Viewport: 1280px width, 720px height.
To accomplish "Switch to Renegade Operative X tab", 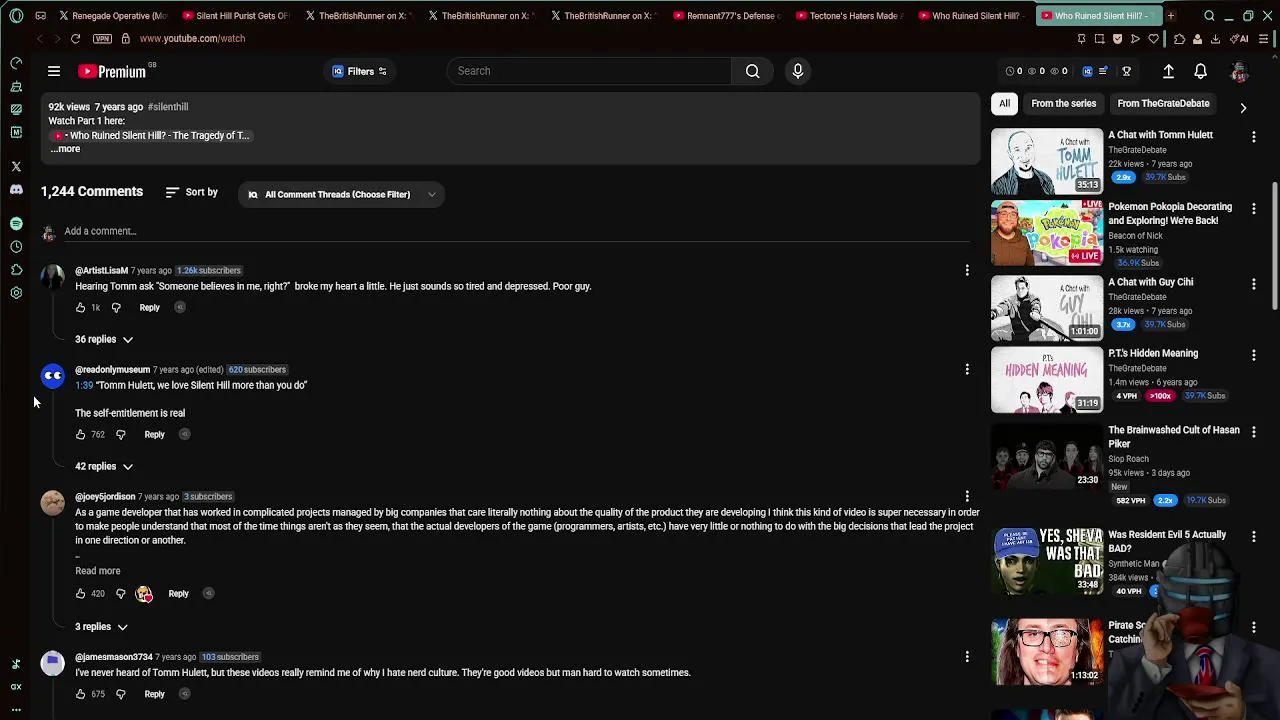I will pyautogui.click(x=112, y=16).
